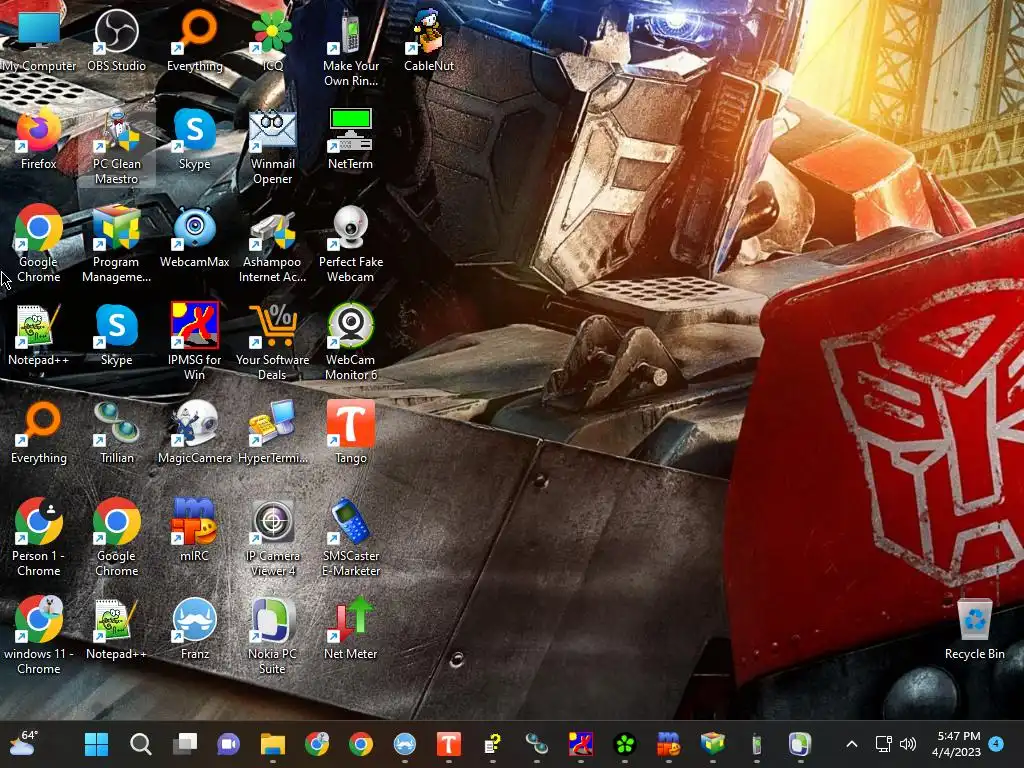Launch the mIRC desktop icon
The width and height of the screenshot is (1024, 768).
tap(195, 530)
